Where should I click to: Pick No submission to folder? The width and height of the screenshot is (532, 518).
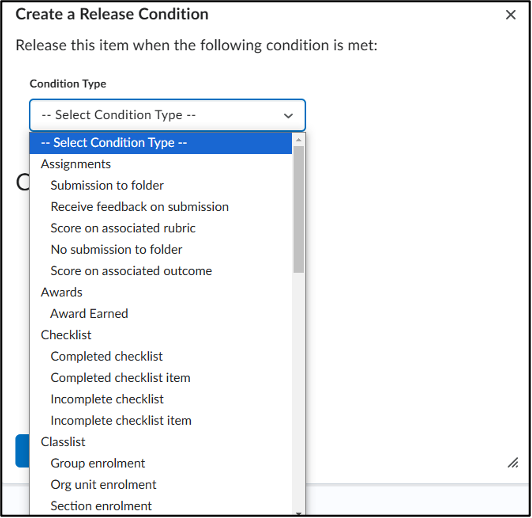coord(160,250)
